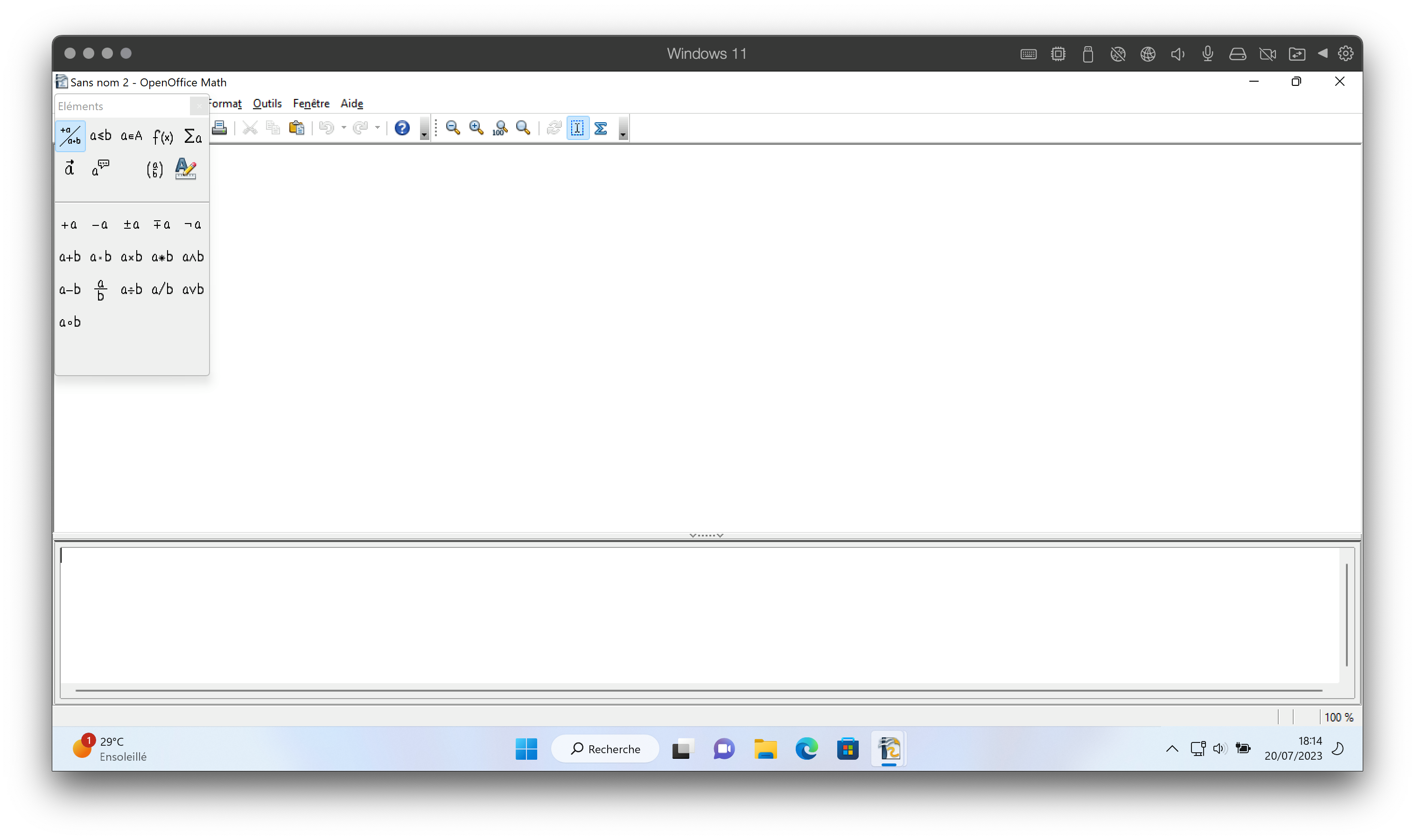This screenshot has width=1415, height=840.
Task: Insert the addition a+b element
Action: [x=70, y=257]
